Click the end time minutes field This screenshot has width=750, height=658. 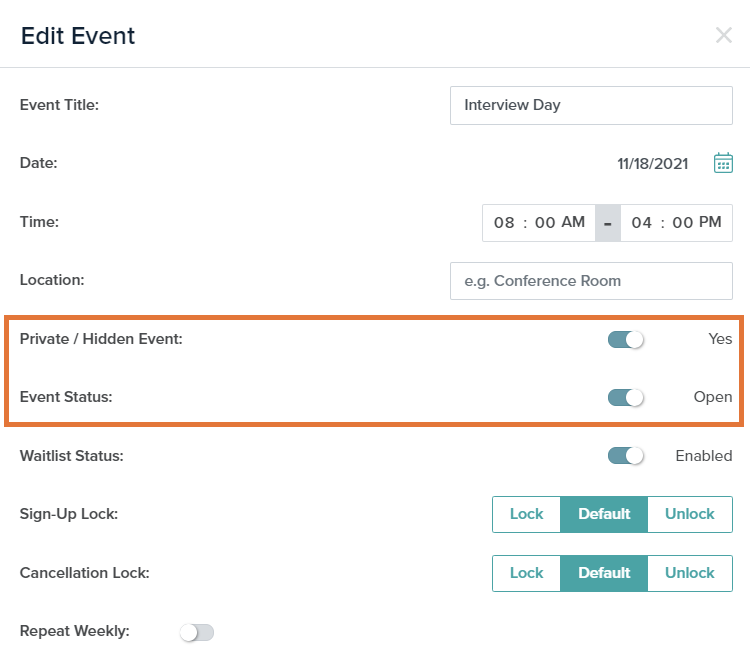682,223
